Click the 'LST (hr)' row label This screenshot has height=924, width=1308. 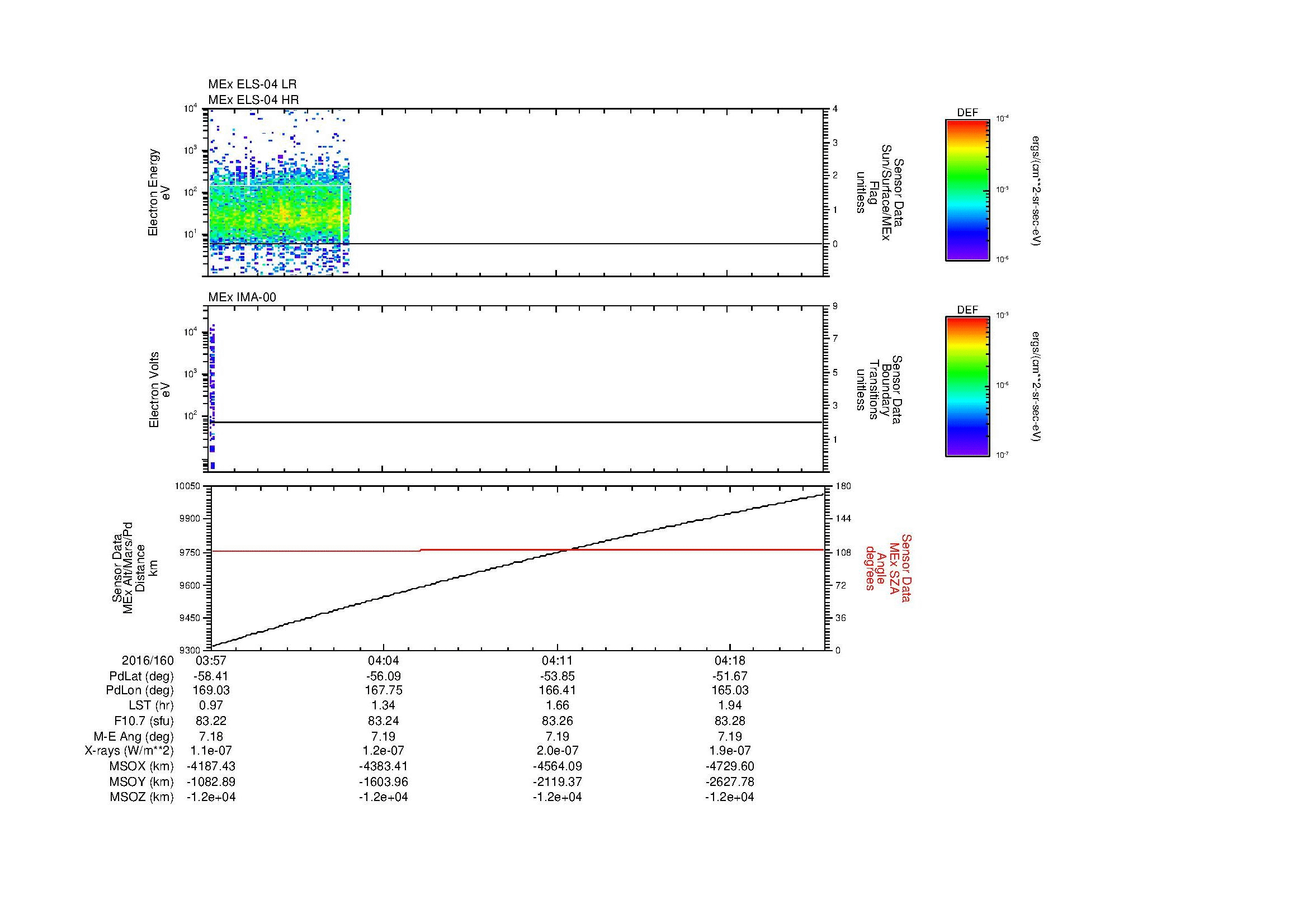tap(151, 706)
